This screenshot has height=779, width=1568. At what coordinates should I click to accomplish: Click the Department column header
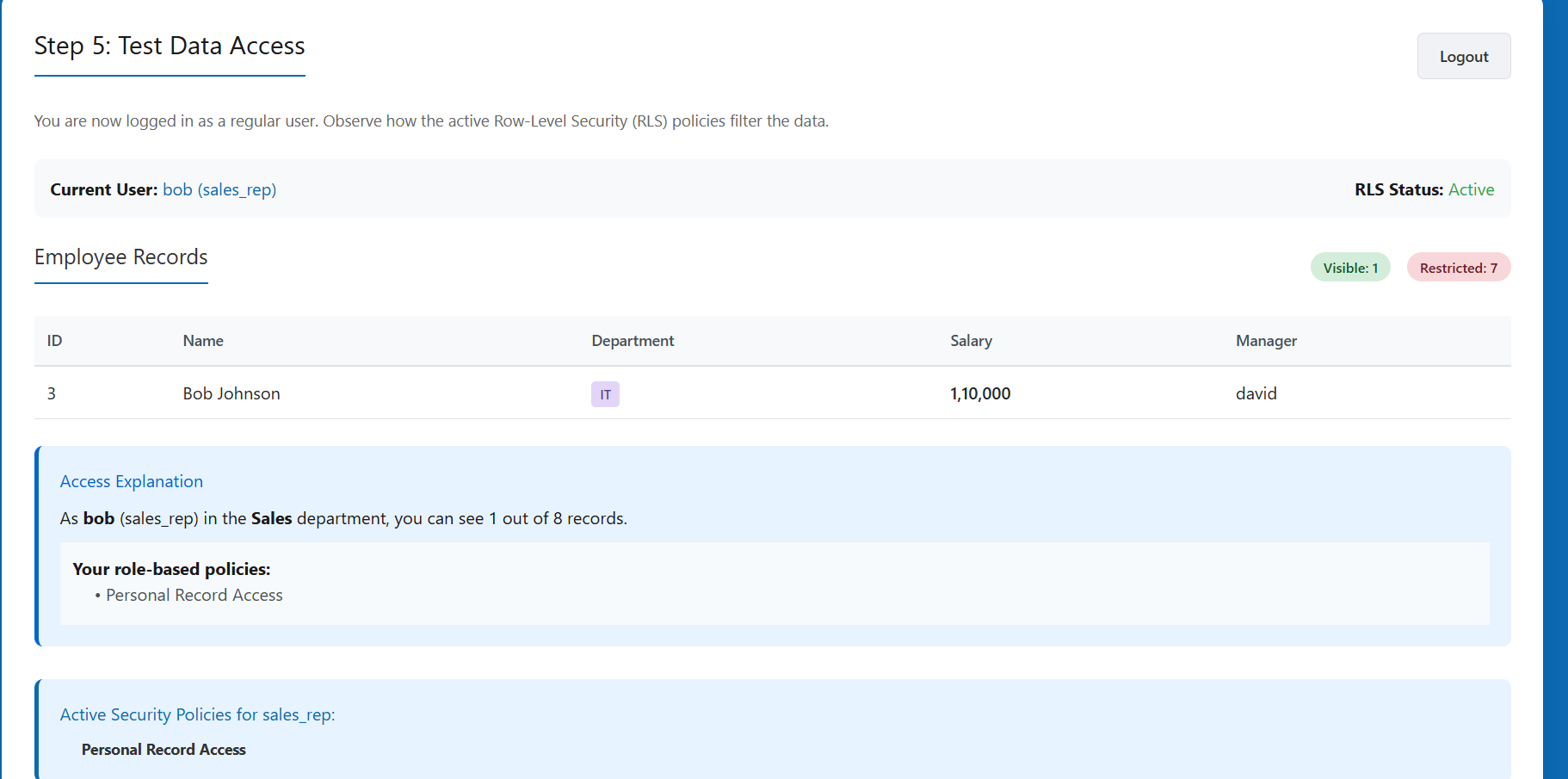pyautogui.click(x=633, y=341)
